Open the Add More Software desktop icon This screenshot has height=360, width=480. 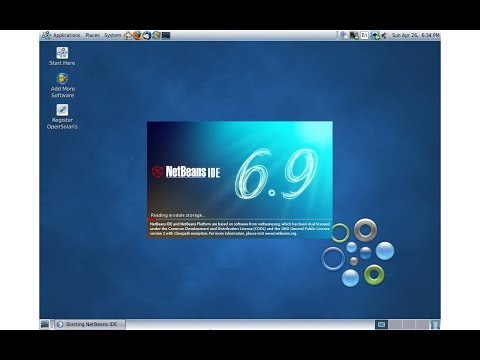point(62,86)
